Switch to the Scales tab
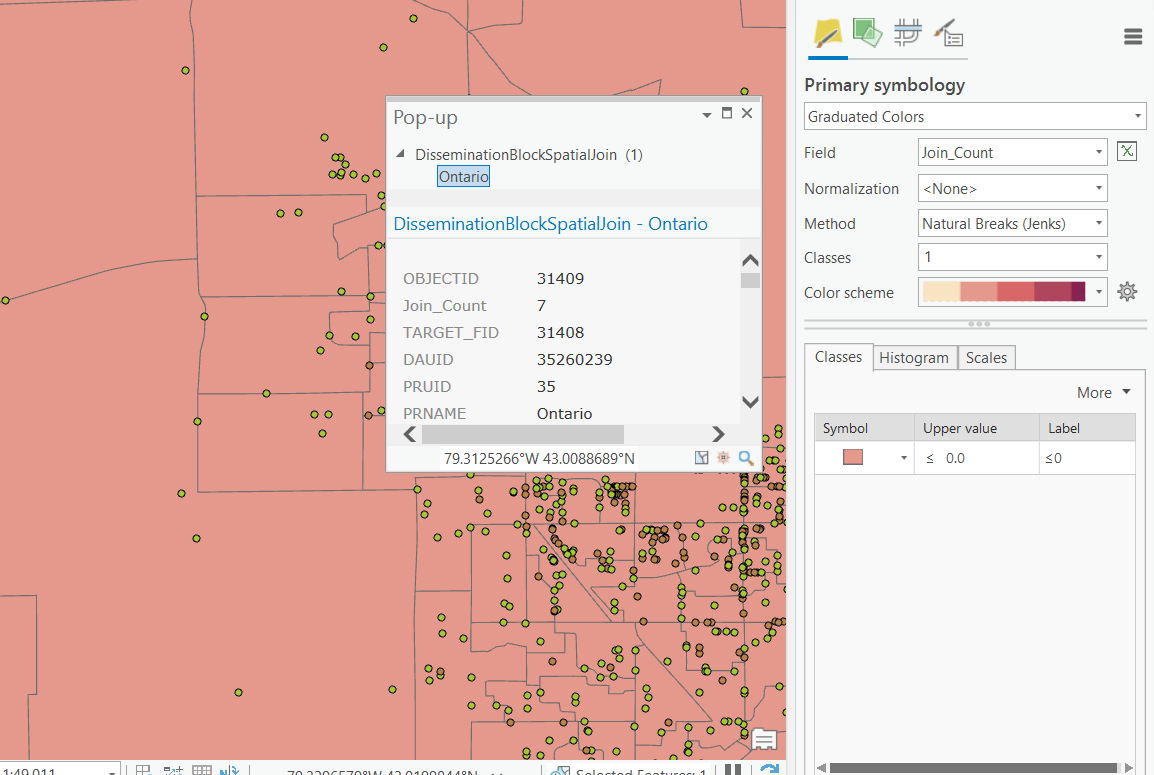Screen dimensions: 1154x775 [x=986, y=358]
